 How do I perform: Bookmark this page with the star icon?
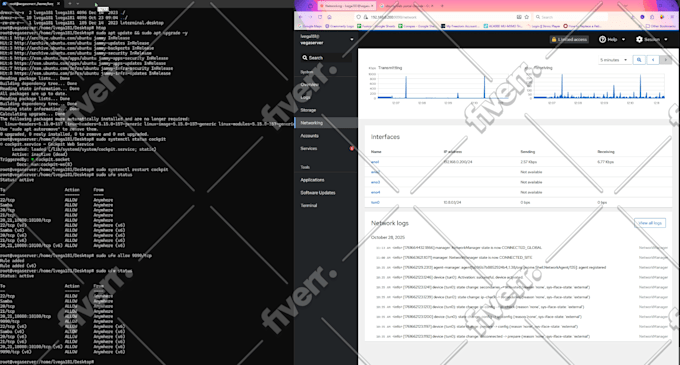point(526,17)
